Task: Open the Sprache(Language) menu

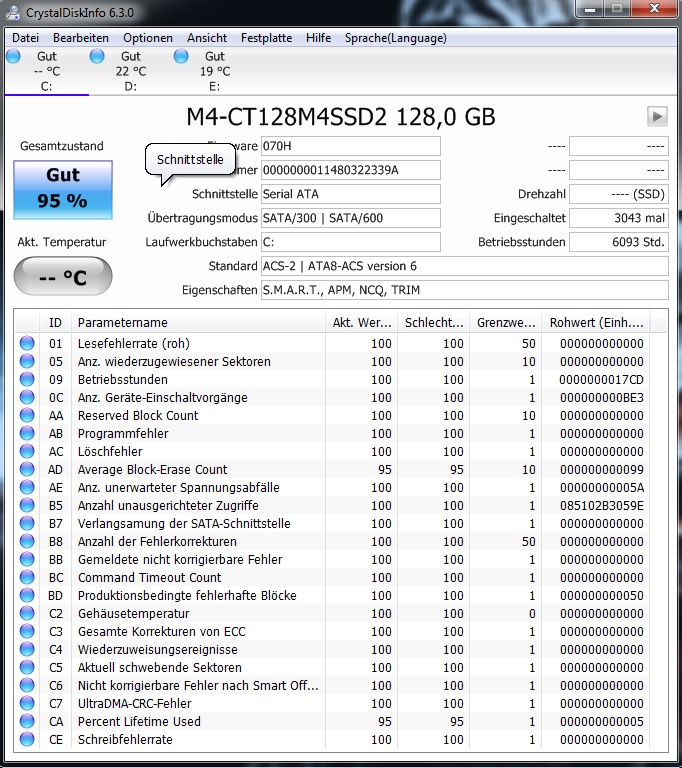Action: (396, 38)
